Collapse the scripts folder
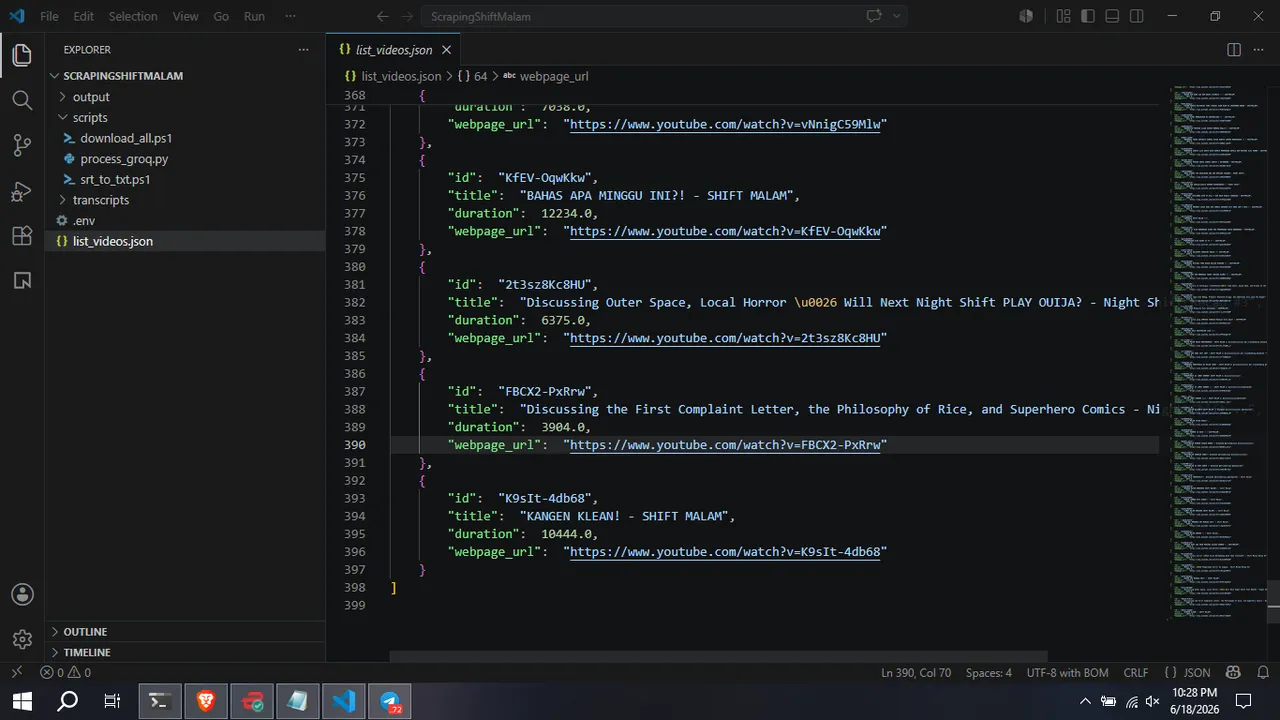The width and height of the screenshot is (1280, 720). point(185,117)
